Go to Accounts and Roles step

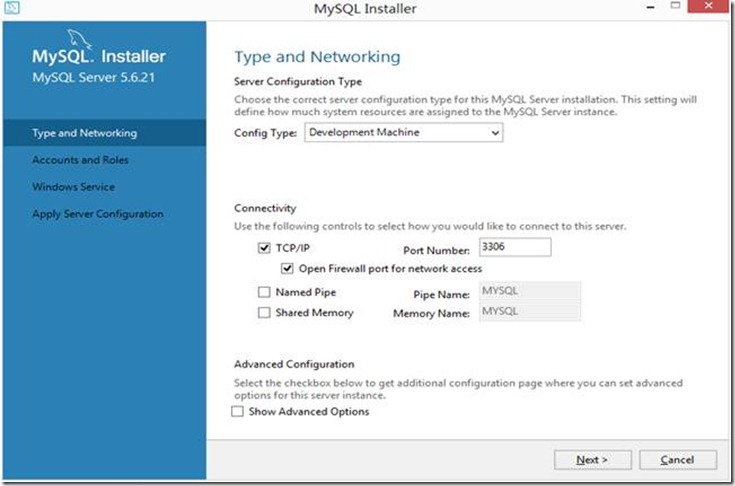[80, 160]
